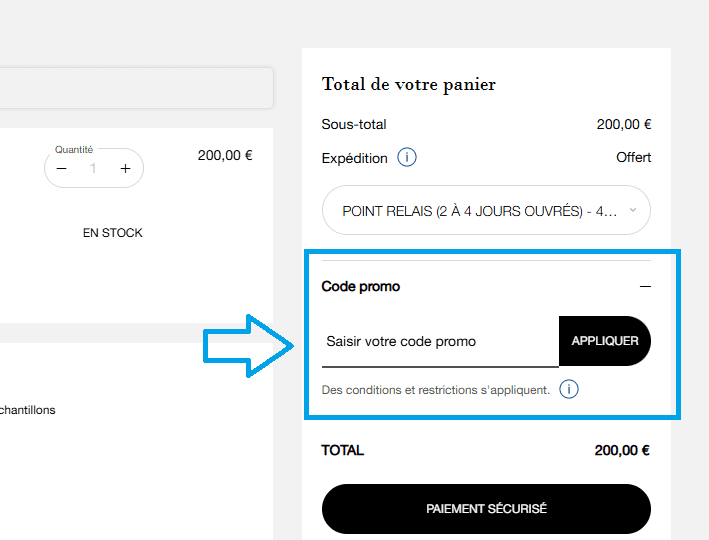The width and height of the screenshot is (709, 540).
Task: Click the search bar at top left
Action: coord(136,87)
